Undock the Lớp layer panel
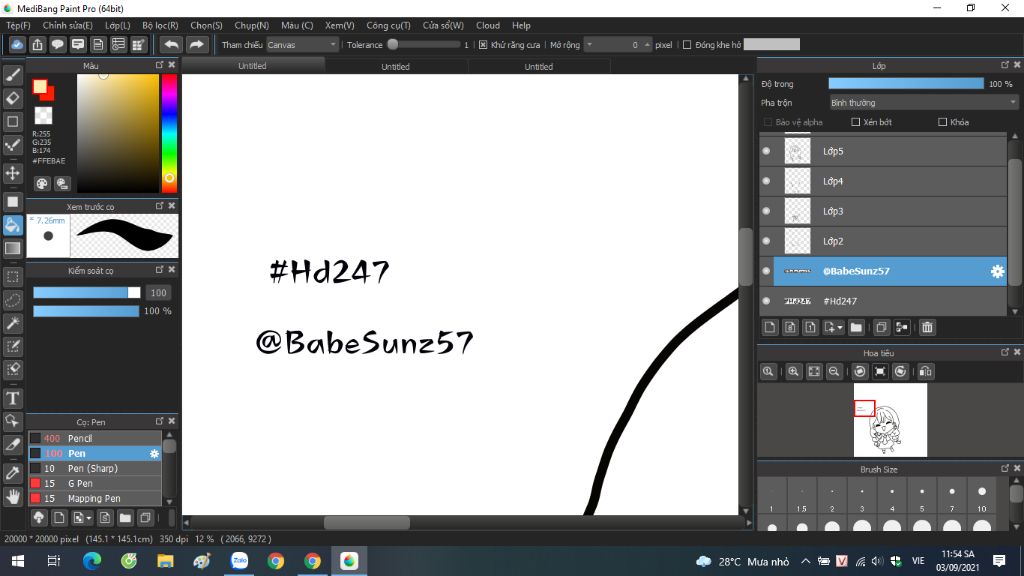The height and width of the screenshot is (576, 1024). pyautogui.click(x=1004, y=65)
